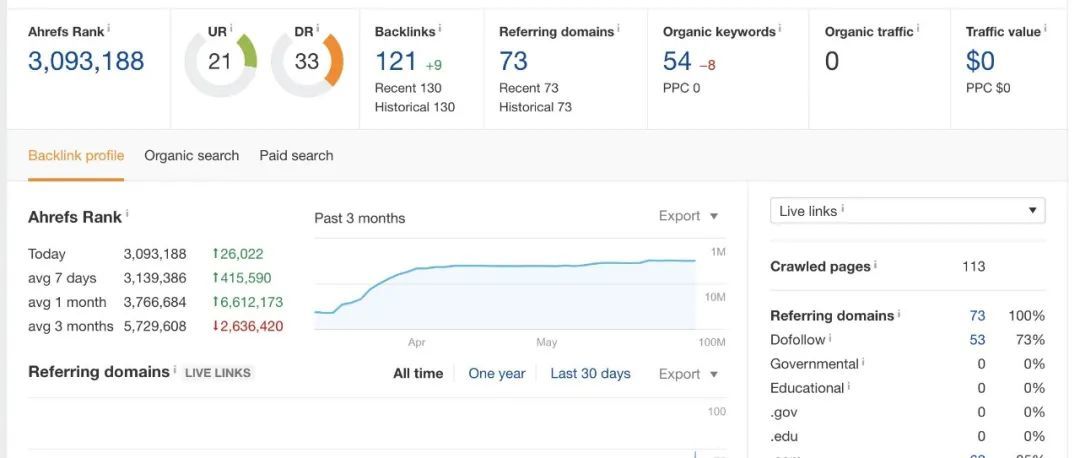Click info icon next to Ahrefs Rank header
Screen dimensions: 1080x458
tap(109, 28)
